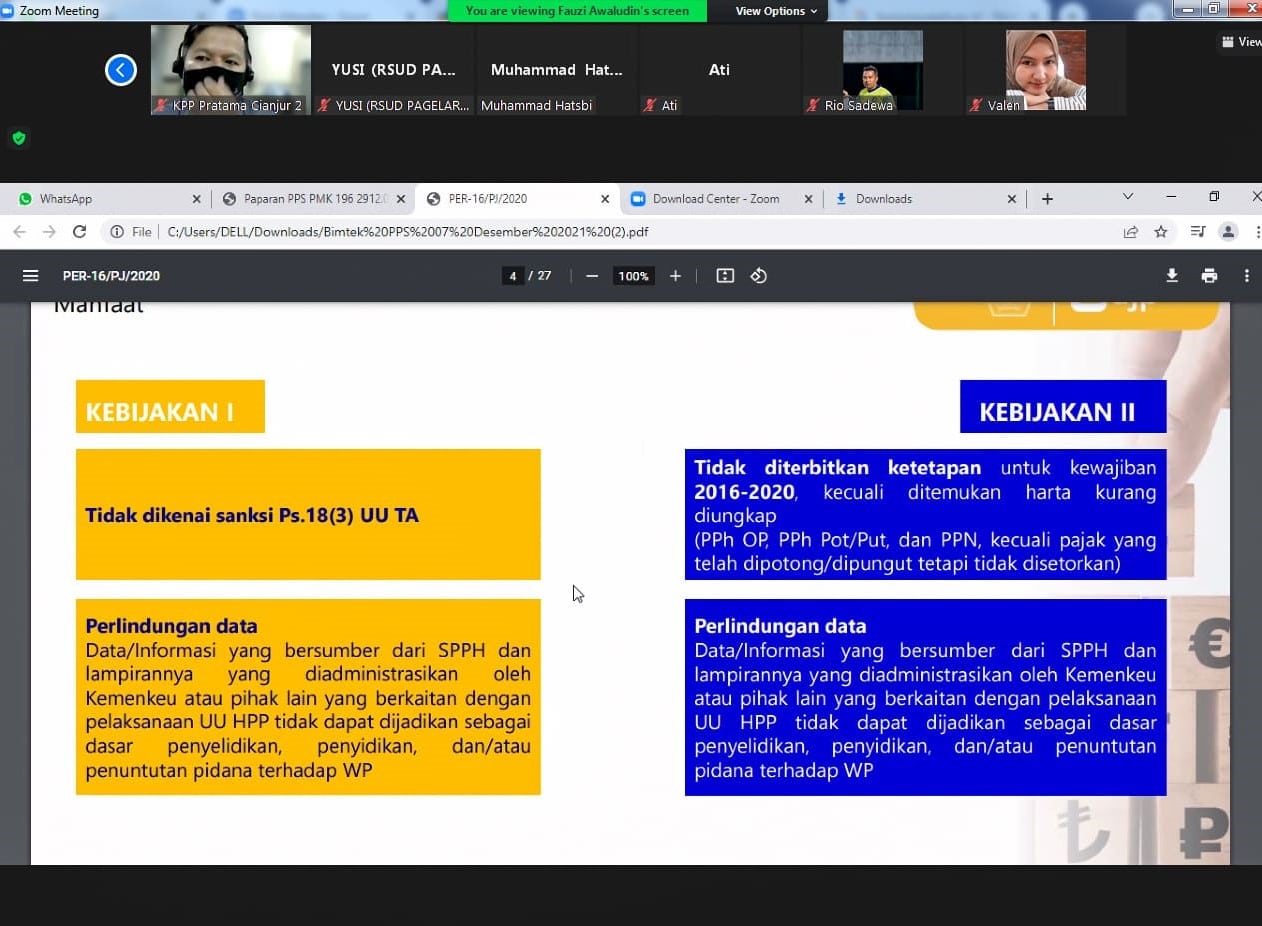Reload the browser page

[80, 232]
